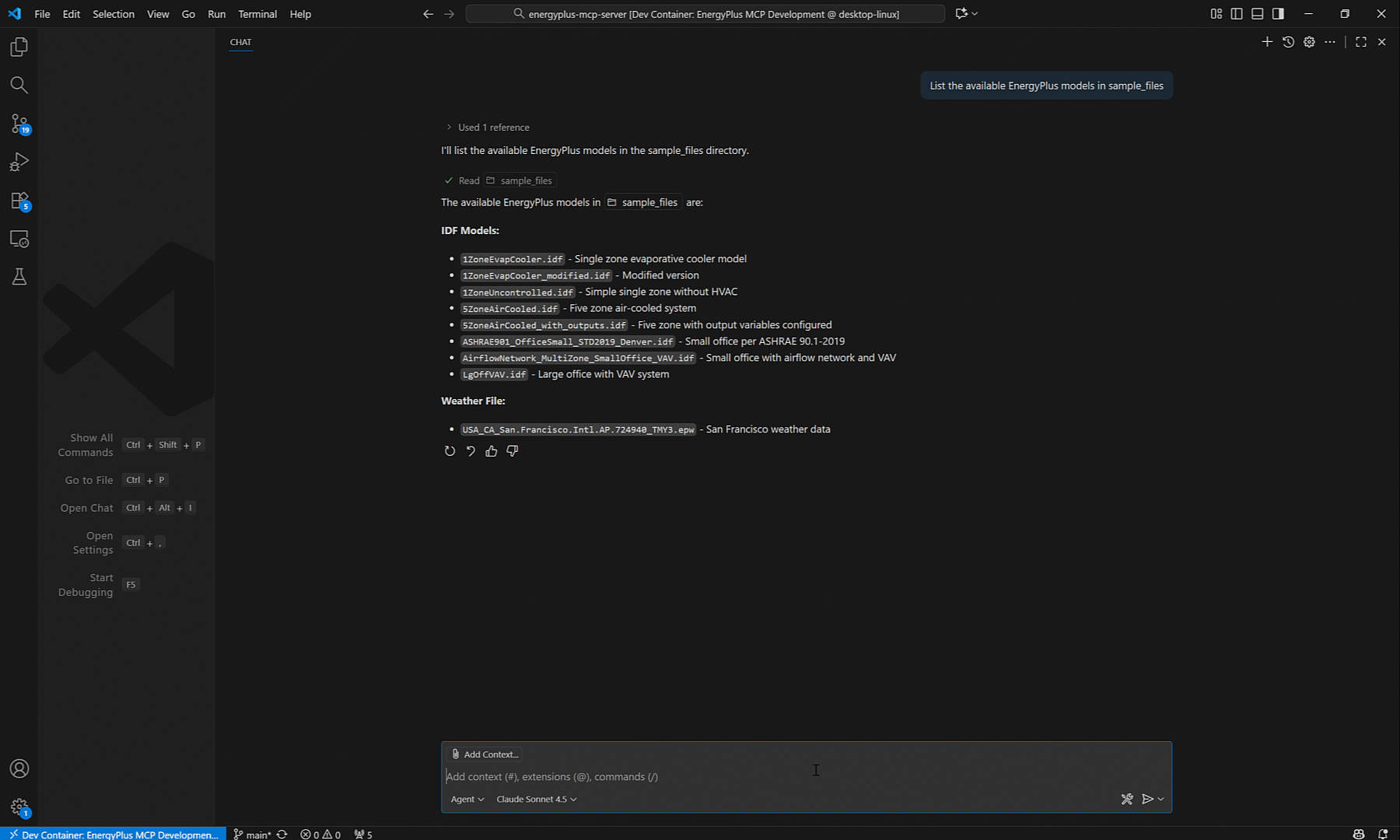Start a new chat with the plus icon
The height and width of the screenshot is (840, 1400).
tap(1266, 42)
